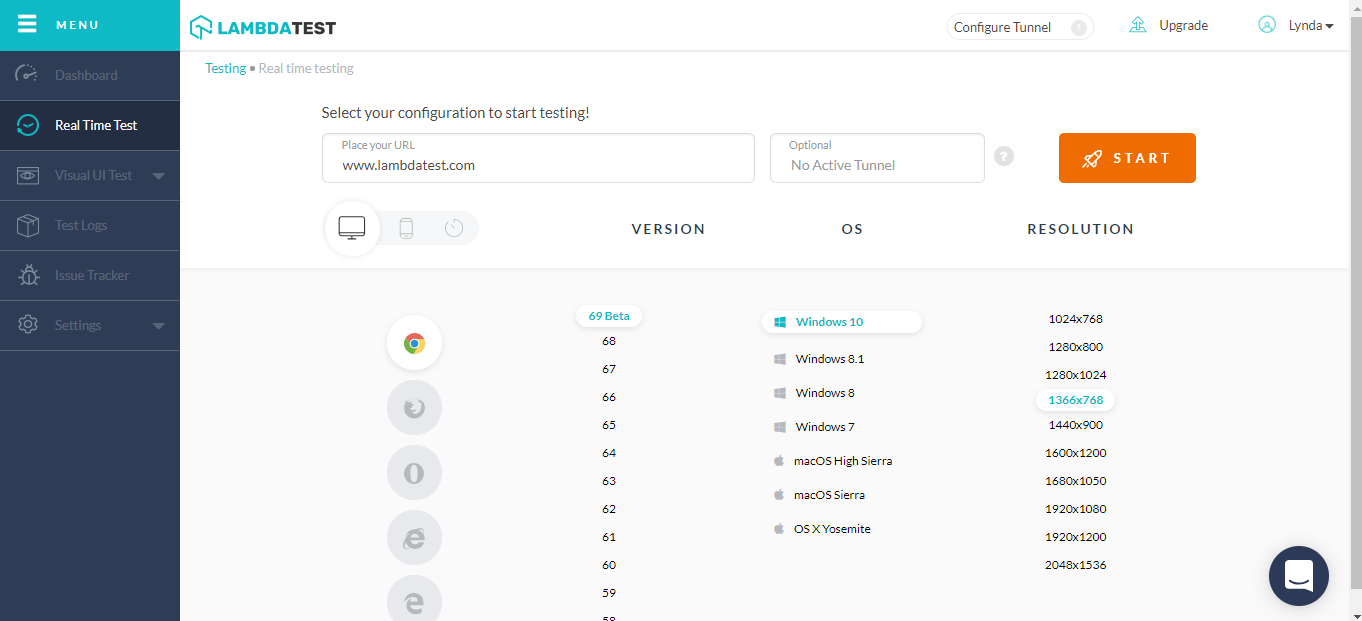Open the hamburger menu icon
1362x621 pixels.
point(27,24)
